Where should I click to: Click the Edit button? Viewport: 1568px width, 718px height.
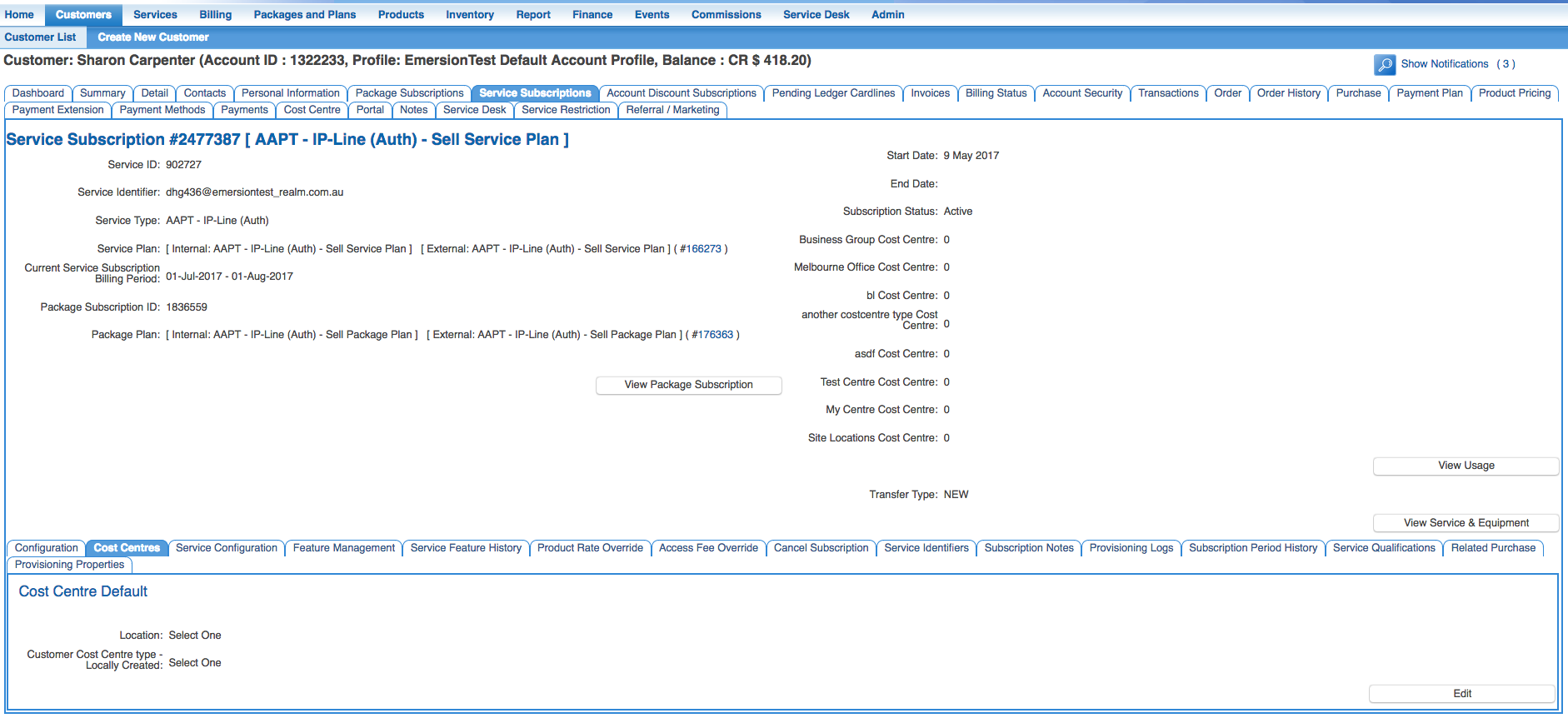click(1462, 694)
